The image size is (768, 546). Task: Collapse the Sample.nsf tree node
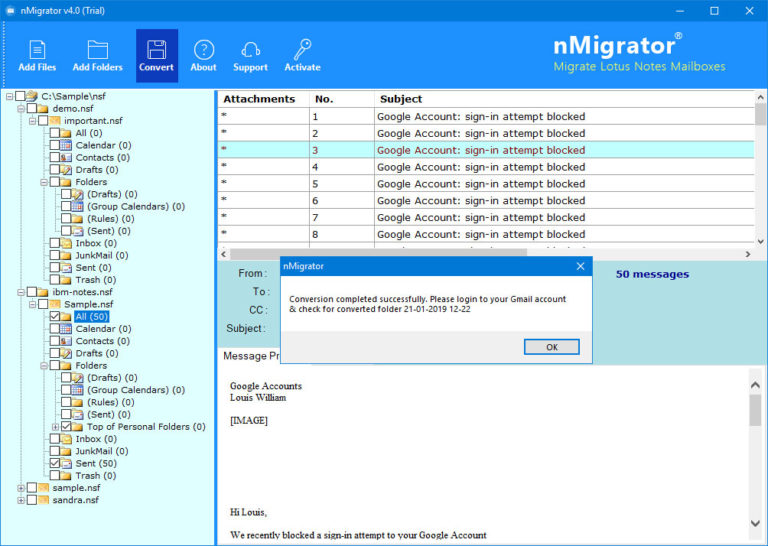coord(32,305)
